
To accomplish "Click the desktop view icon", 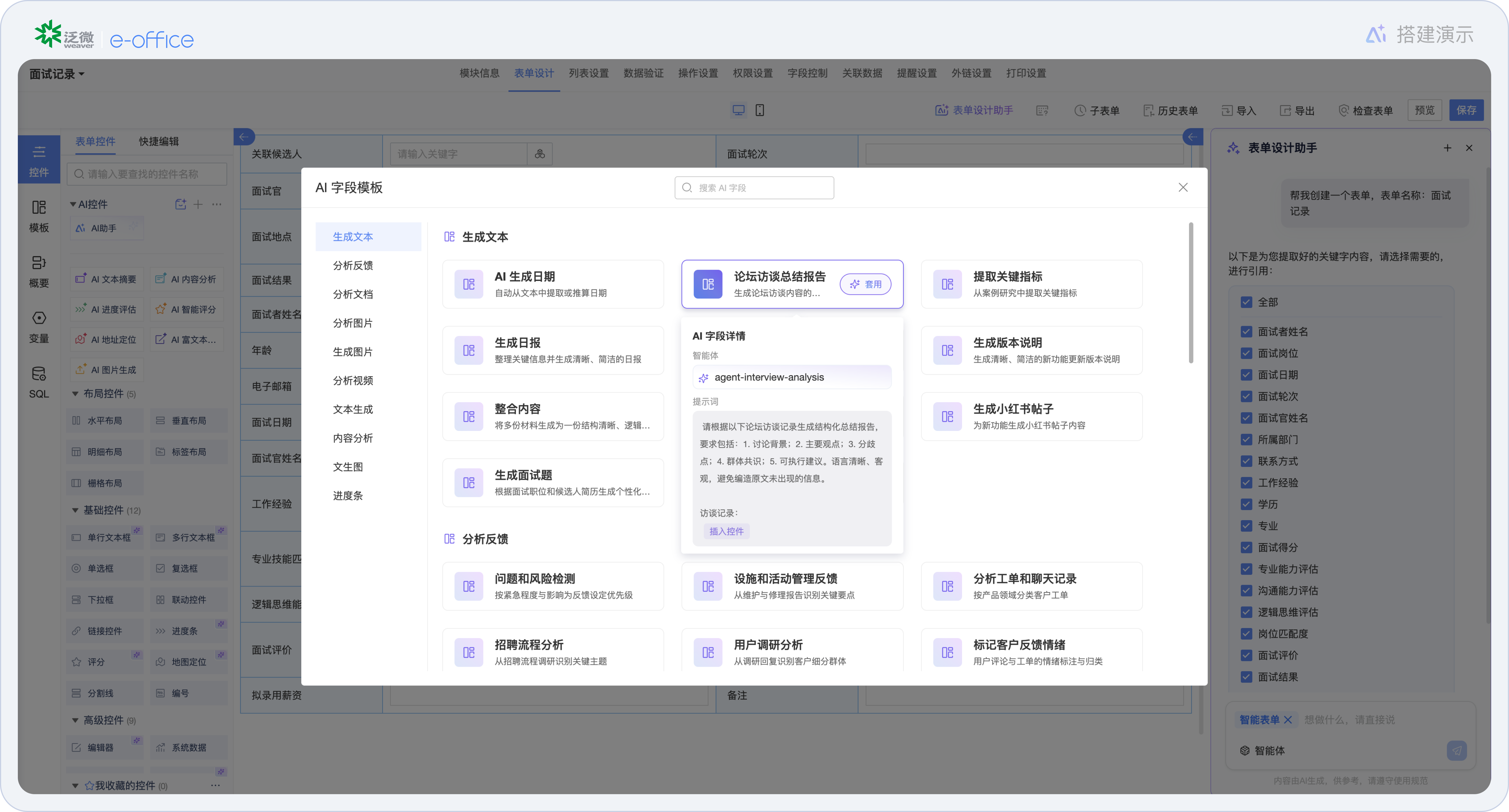I will (x=739, y=110).
